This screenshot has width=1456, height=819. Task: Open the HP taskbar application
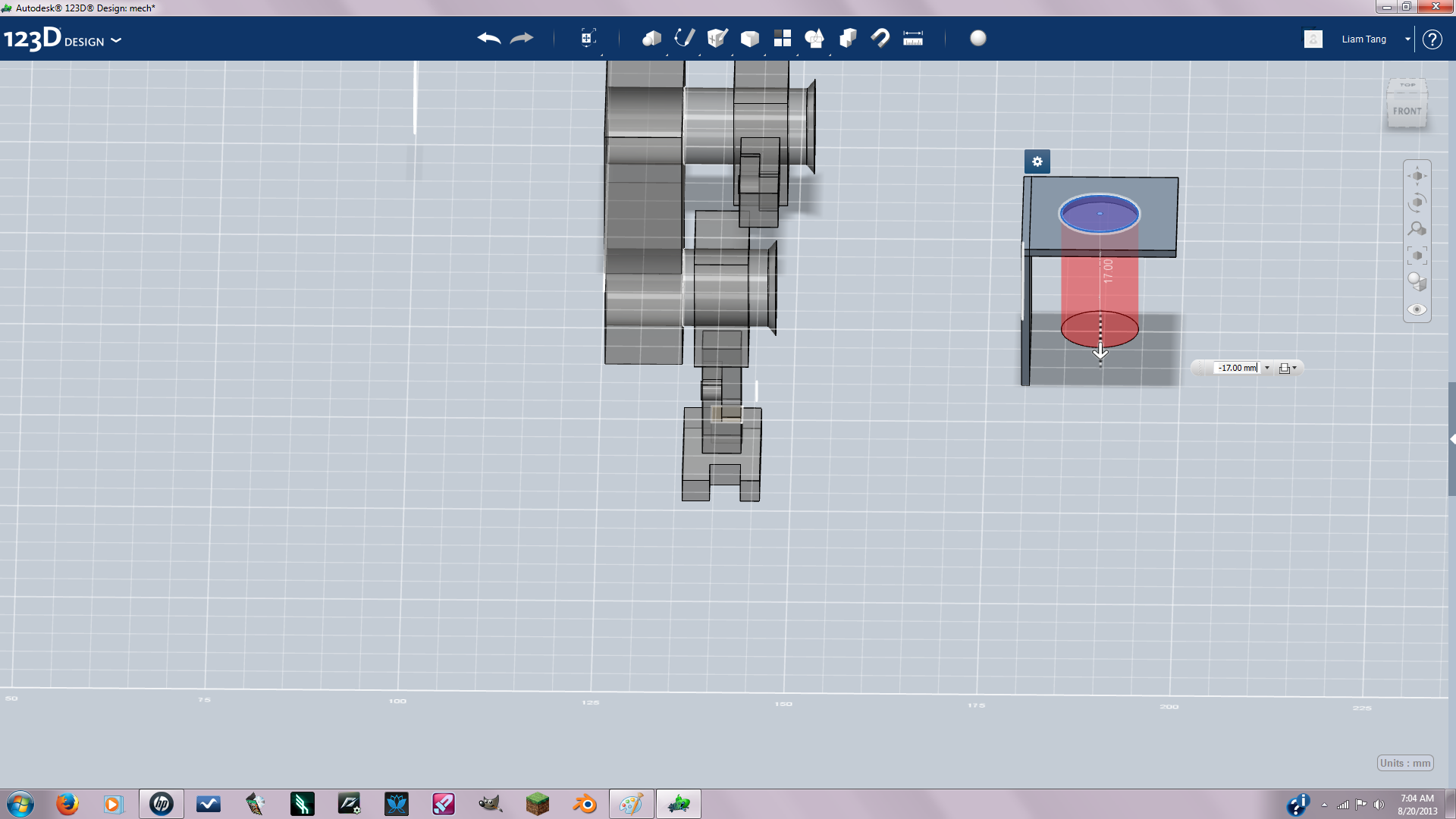(x=162, y=804)
